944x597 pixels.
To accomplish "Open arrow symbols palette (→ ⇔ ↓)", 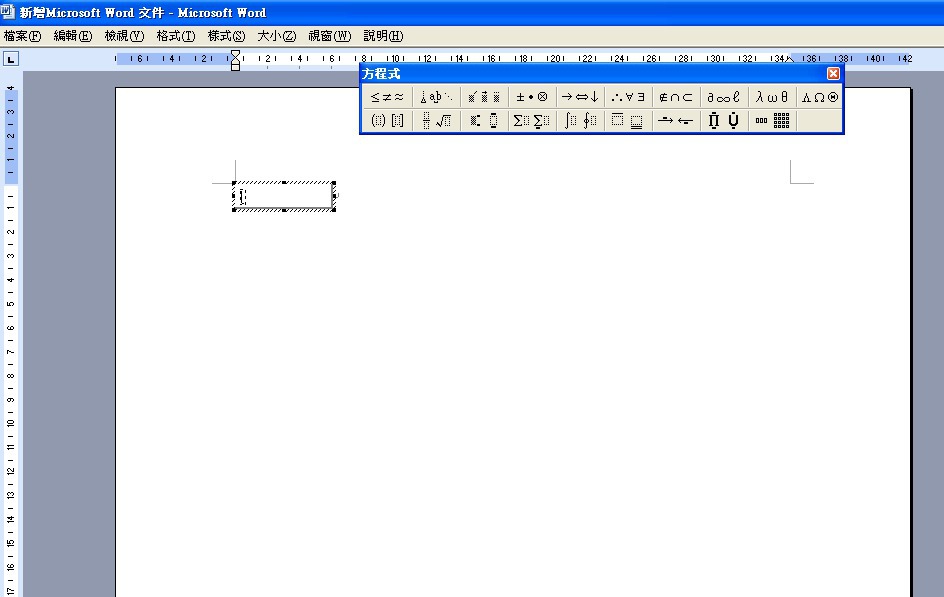I will click(x=580, y=97).
